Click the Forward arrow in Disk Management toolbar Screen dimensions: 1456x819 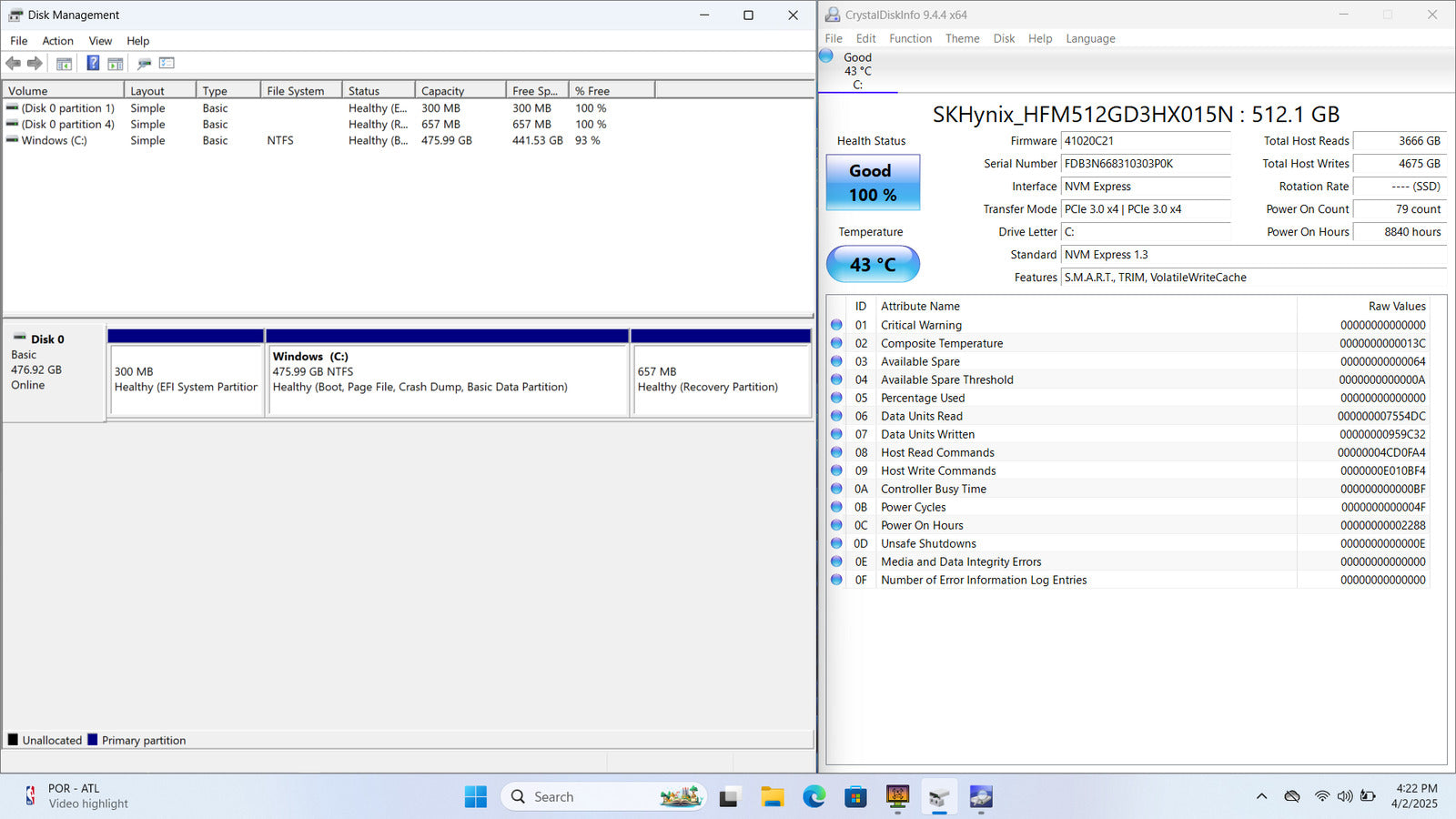[x=35, y=63]
